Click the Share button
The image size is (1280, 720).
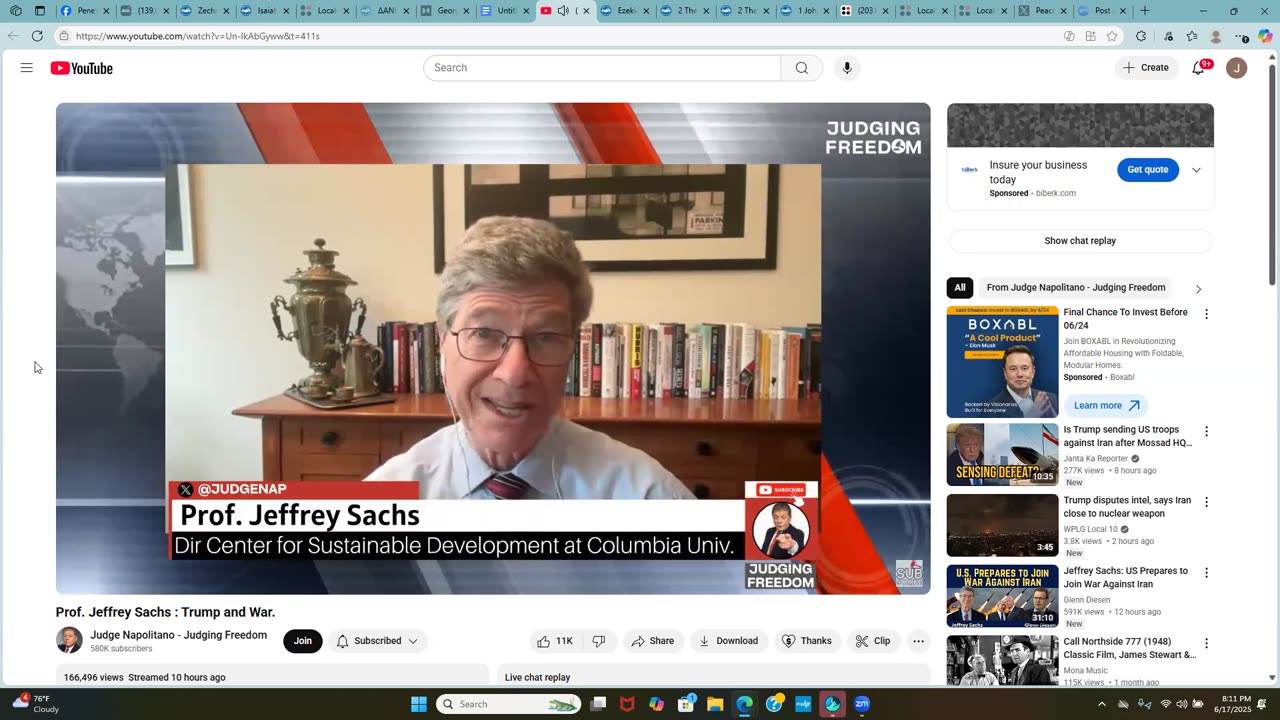pos(652,641)
